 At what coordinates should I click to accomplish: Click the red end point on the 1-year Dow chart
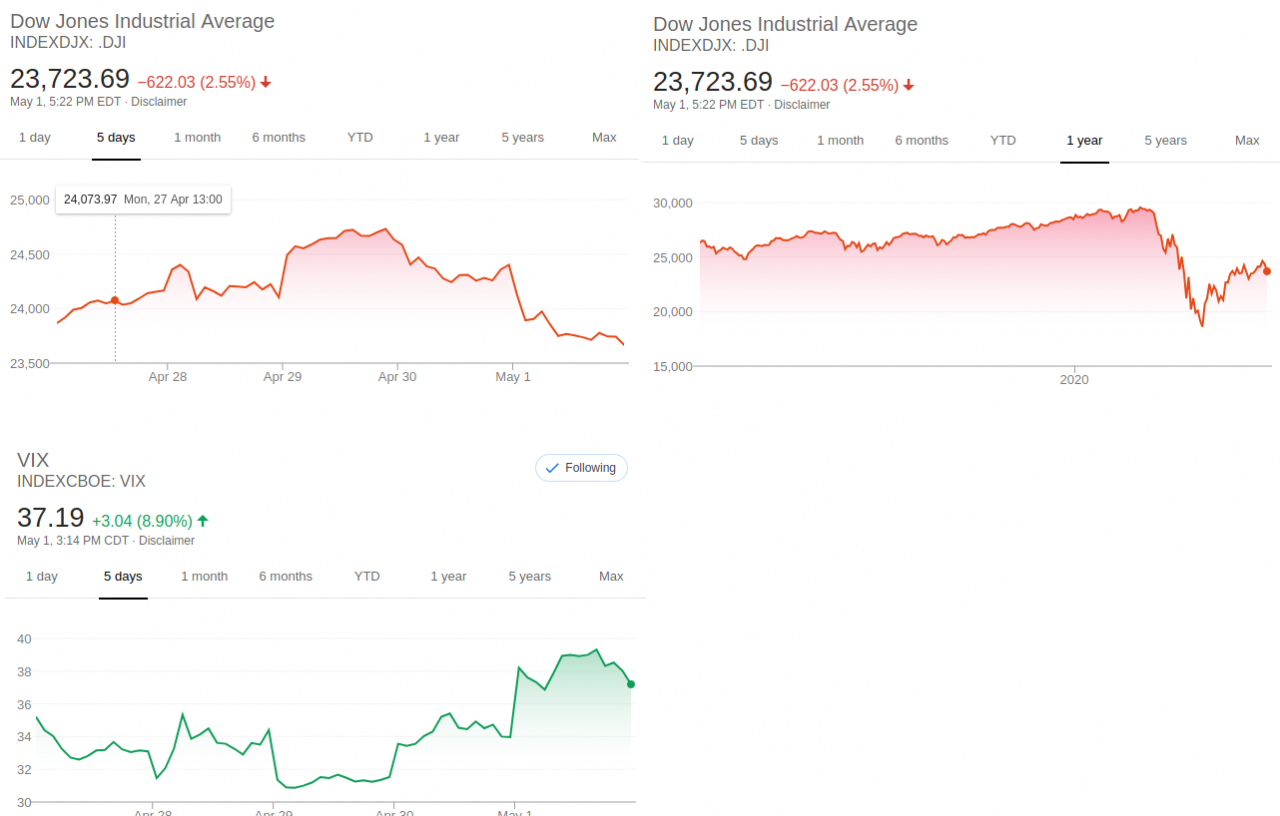point(1267,271)
